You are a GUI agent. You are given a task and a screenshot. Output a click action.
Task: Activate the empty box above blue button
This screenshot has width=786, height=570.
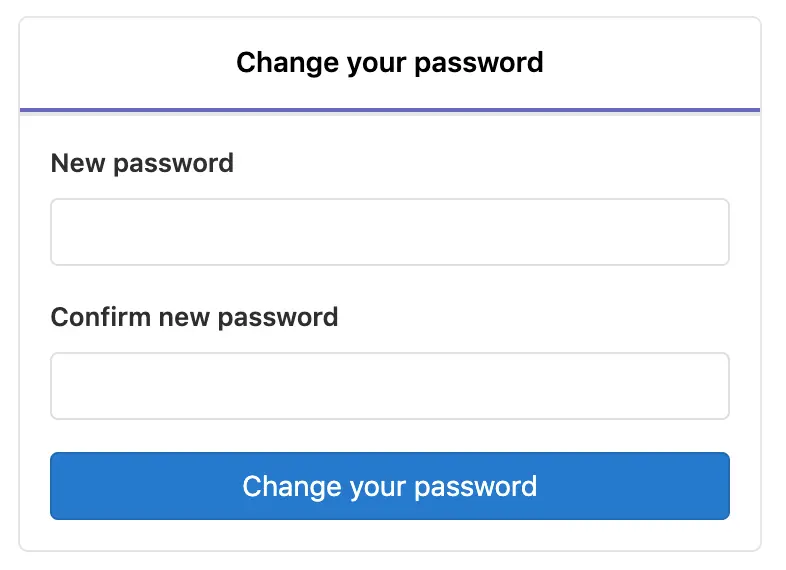[389, 386]
